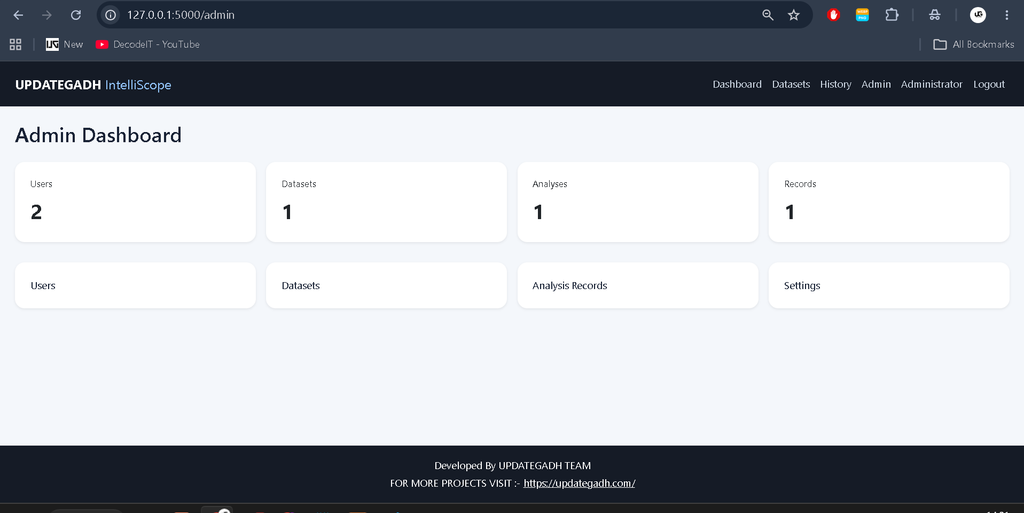1024x513 pixels.
Task: Open the New bookmark
Action: [x=64, y=44]
